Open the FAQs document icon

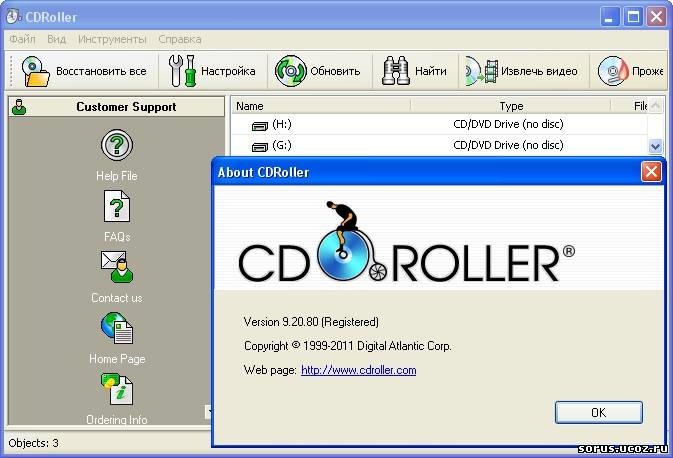point(117,206)
